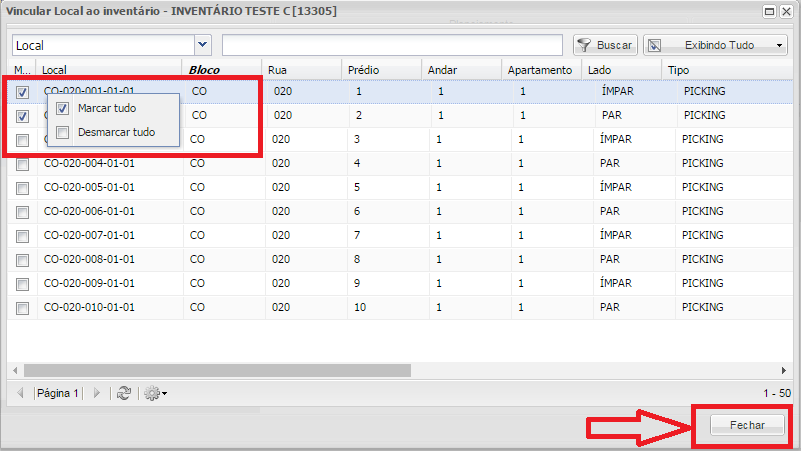This screenshot has width=805, height=455.
Task: Select row CO-020-007-01-01 text
Action: [x=89, y=235]
